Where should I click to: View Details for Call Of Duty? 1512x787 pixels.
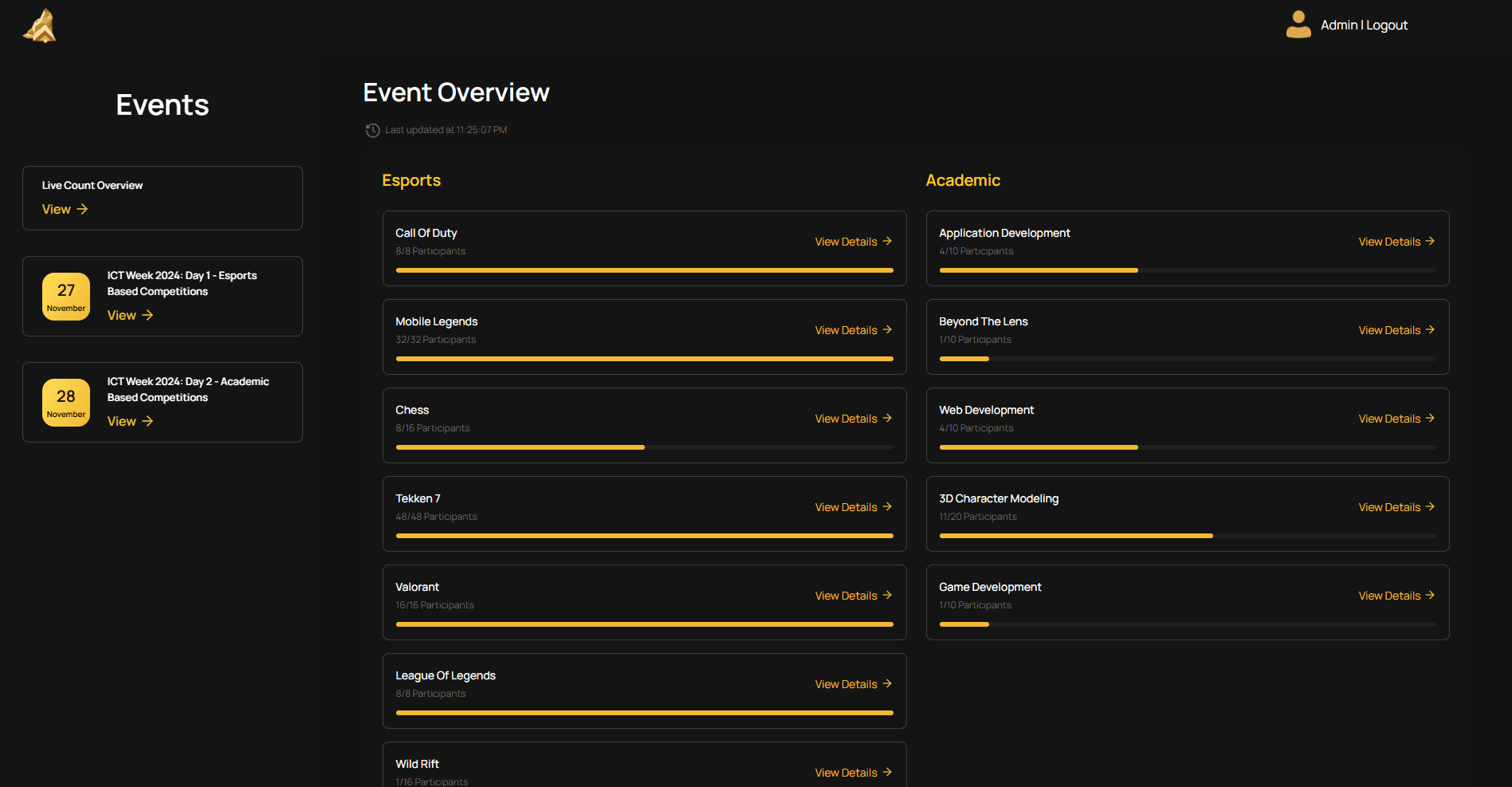853,242
